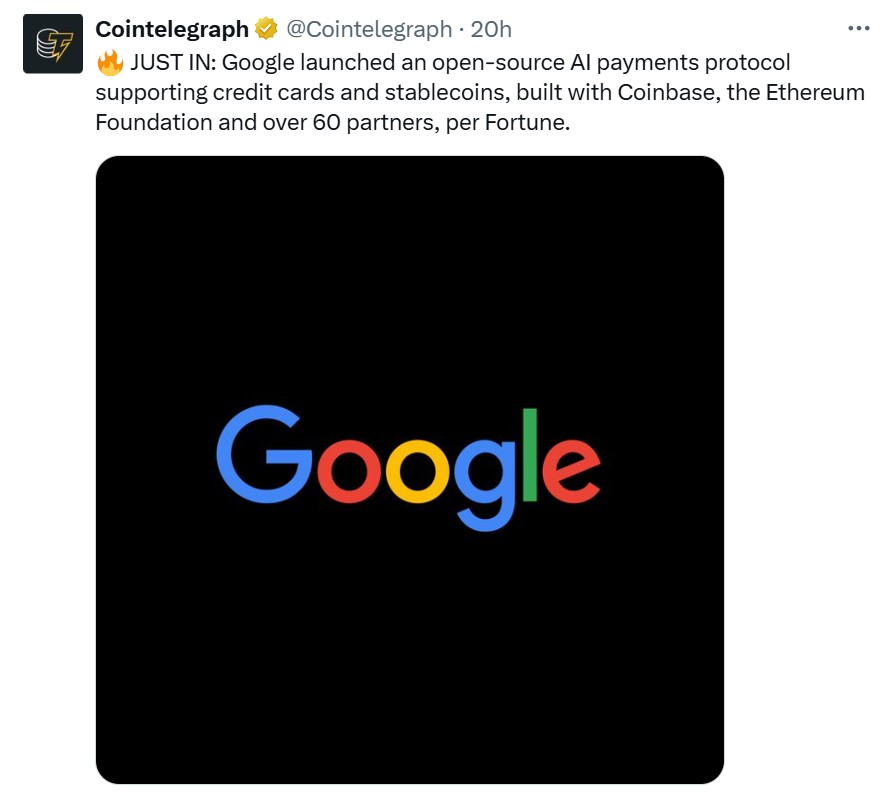Click the Cointelegraph display name
Image resolution: width=896 pixels, height=795 pixels.
click(x=172, y=30)
